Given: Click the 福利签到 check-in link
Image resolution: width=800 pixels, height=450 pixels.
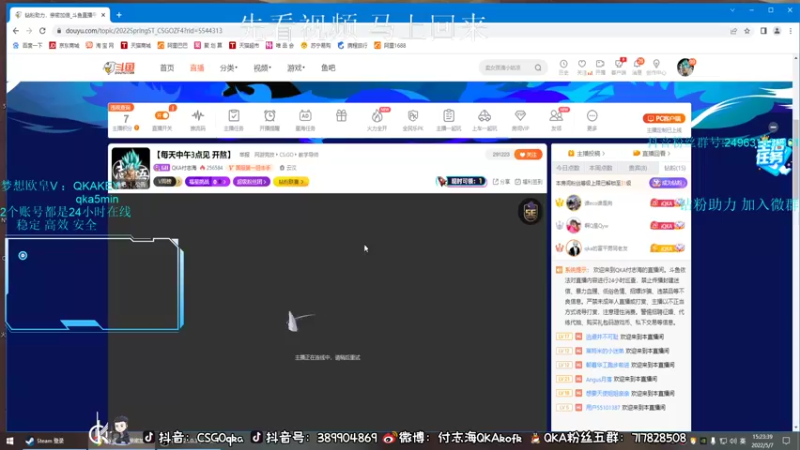Looking at the screenshot, I should (529, 182).
